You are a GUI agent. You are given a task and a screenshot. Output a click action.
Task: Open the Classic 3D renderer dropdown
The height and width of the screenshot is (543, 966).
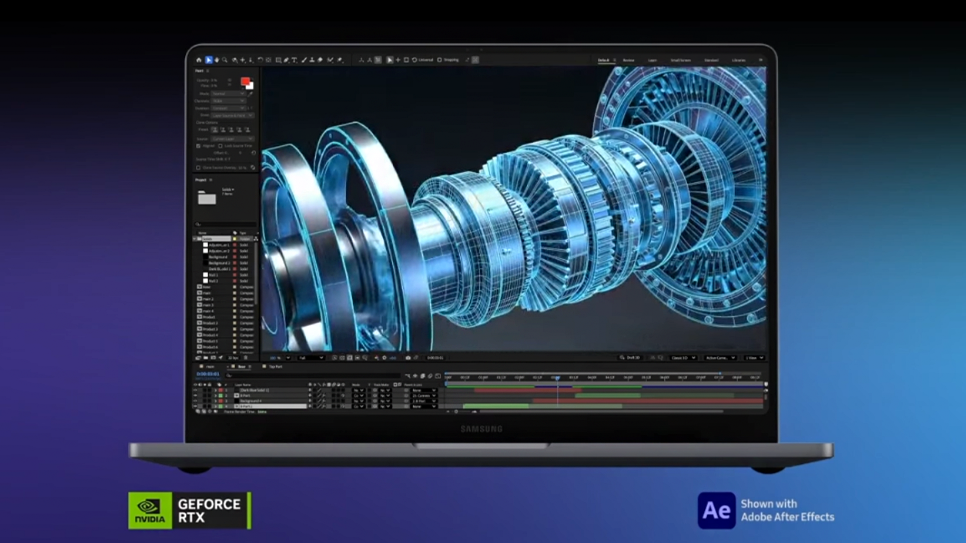tap(684, 357)
